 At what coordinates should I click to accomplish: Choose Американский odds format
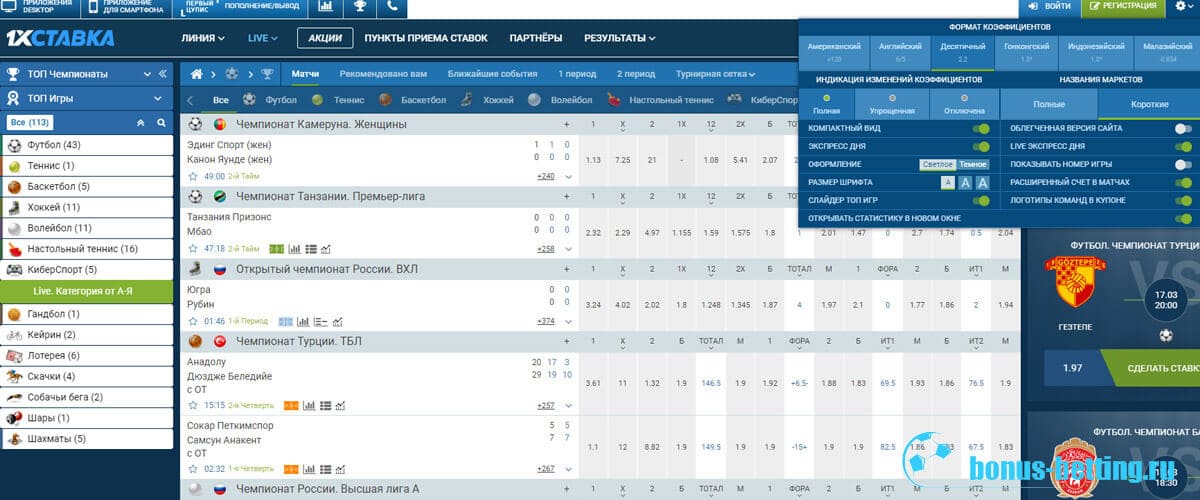pyautogui.click(x=833, y=51)
